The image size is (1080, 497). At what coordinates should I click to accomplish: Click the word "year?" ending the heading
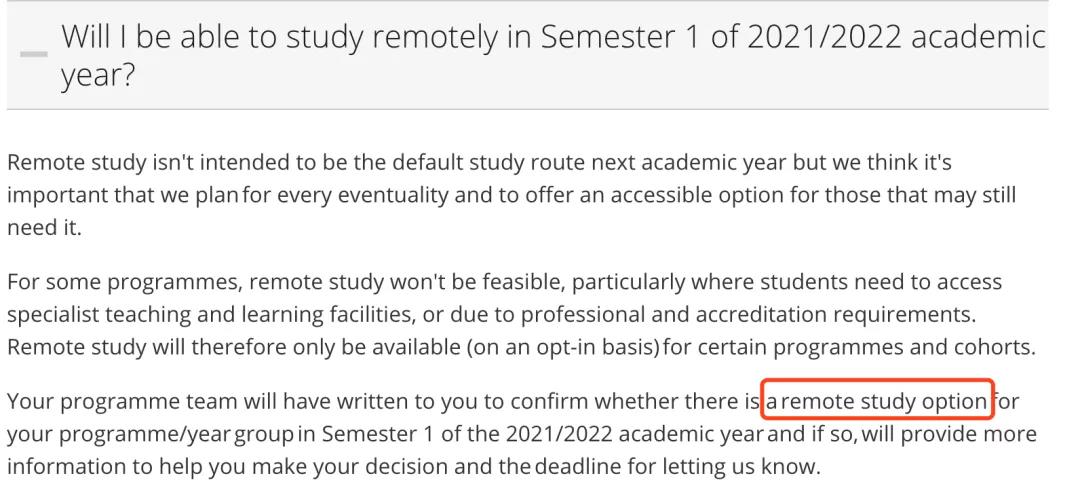click(x=98, y=76)
